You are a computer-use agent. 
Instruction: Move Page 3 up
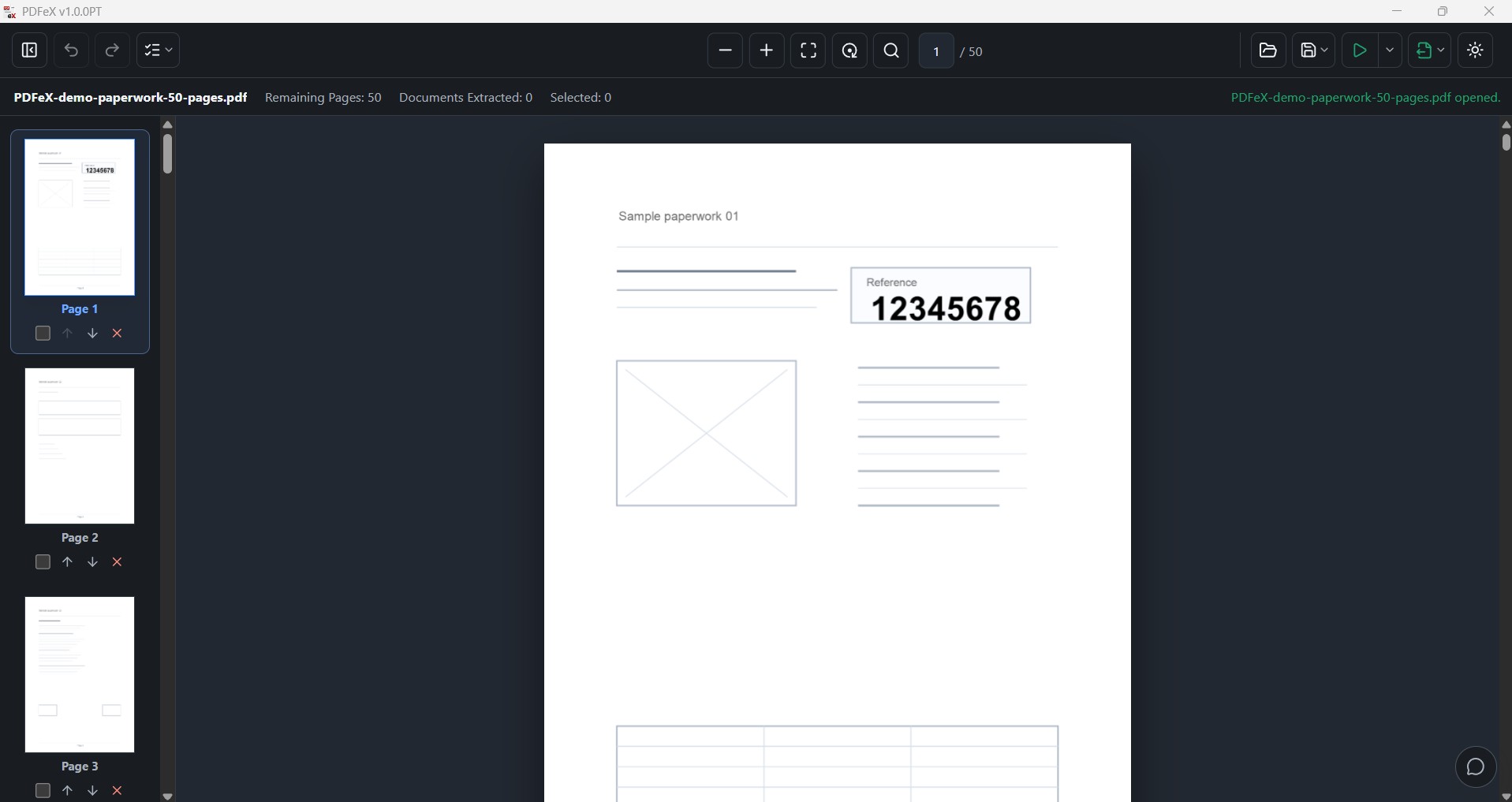click(68, 791)
